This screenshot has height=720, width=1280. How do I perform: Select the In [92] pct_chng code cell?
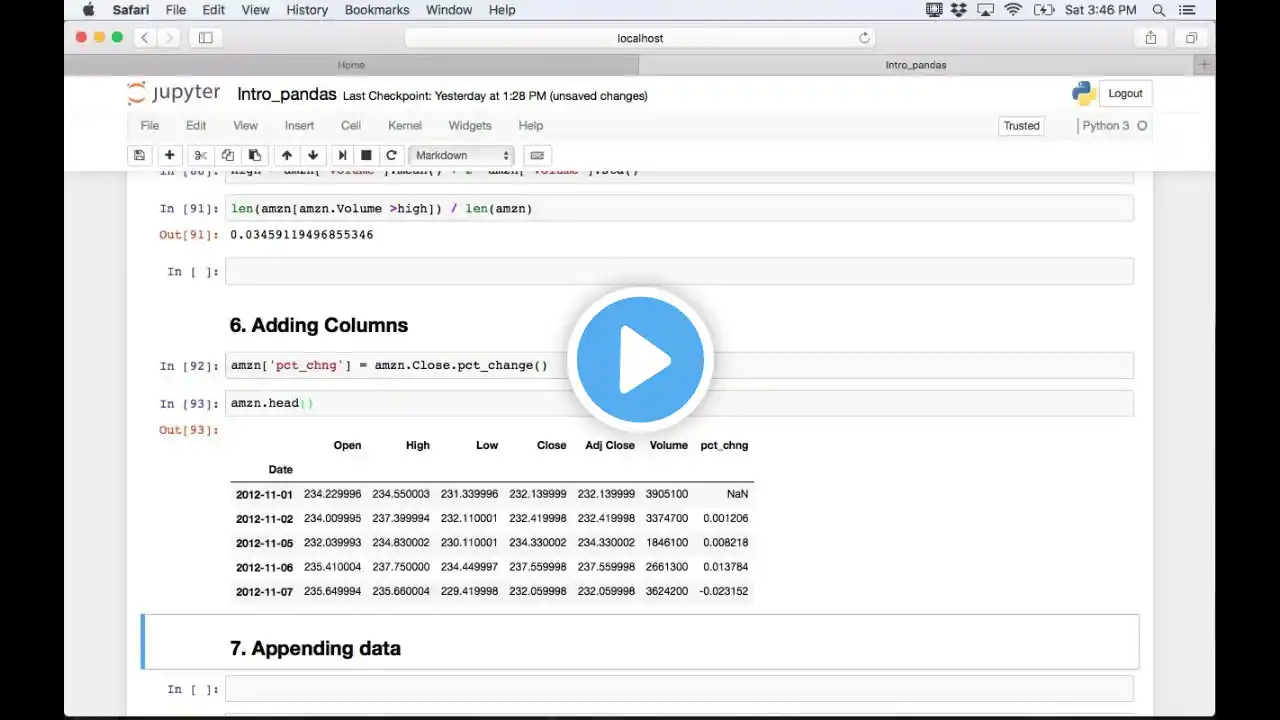pyautogui.click(x=679, y=365)
